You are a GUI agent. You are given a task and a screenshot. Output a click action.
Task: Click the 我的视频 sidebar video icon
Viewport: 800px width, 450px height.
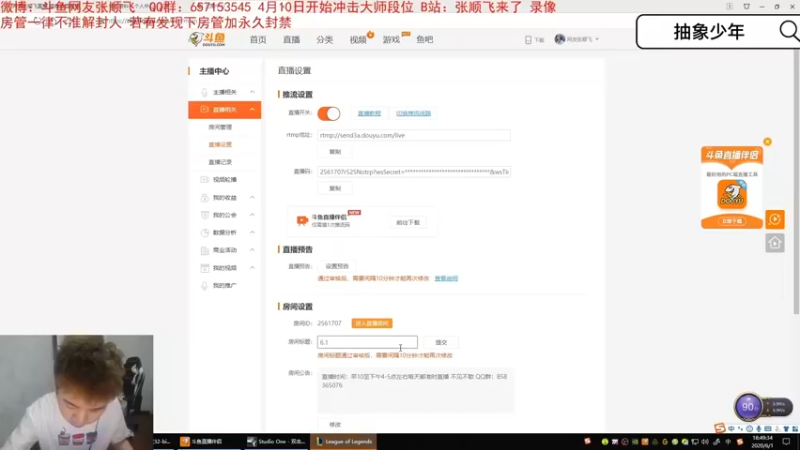(205, 268)
